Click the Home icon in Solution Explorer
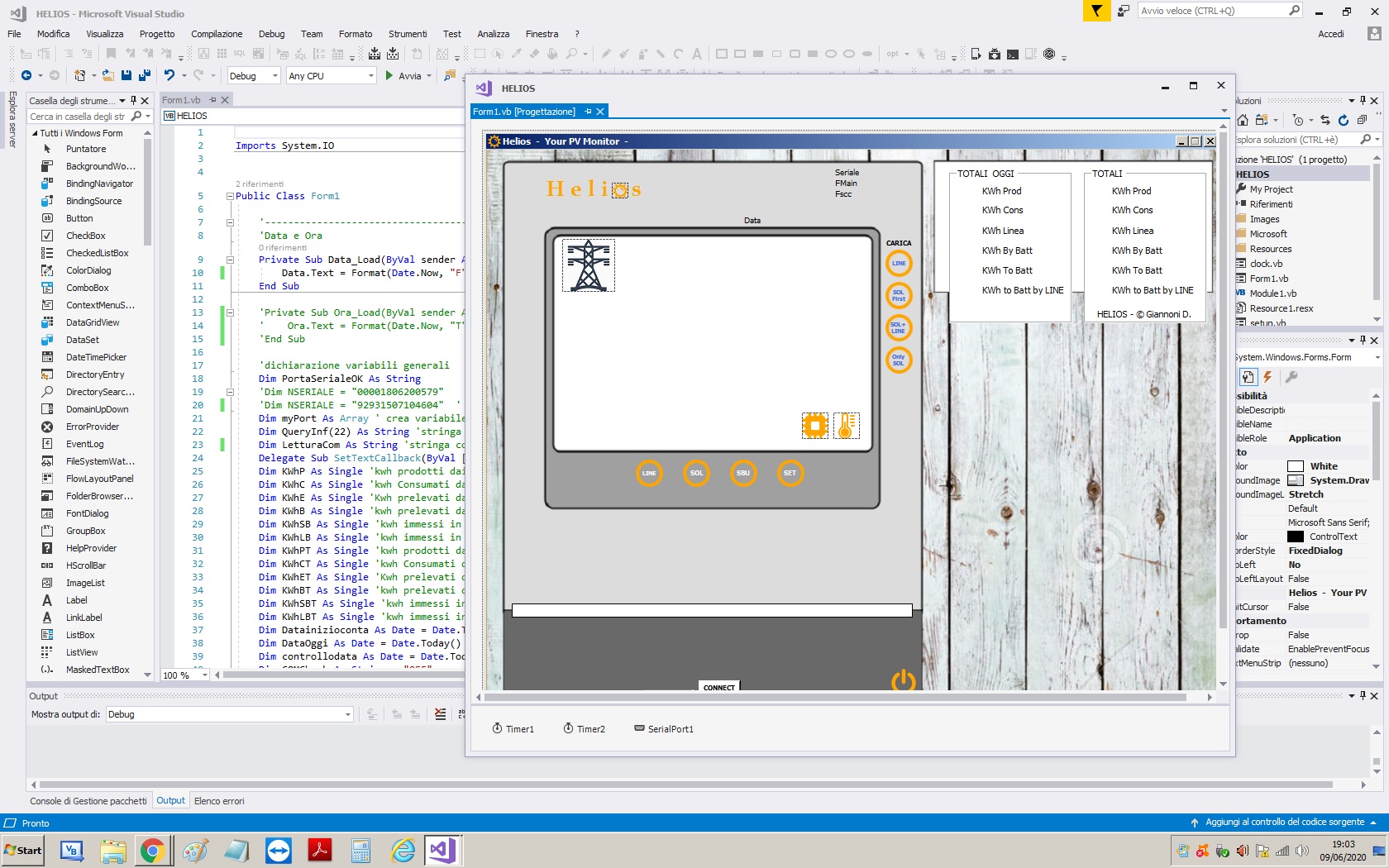 click(1243, 120)
